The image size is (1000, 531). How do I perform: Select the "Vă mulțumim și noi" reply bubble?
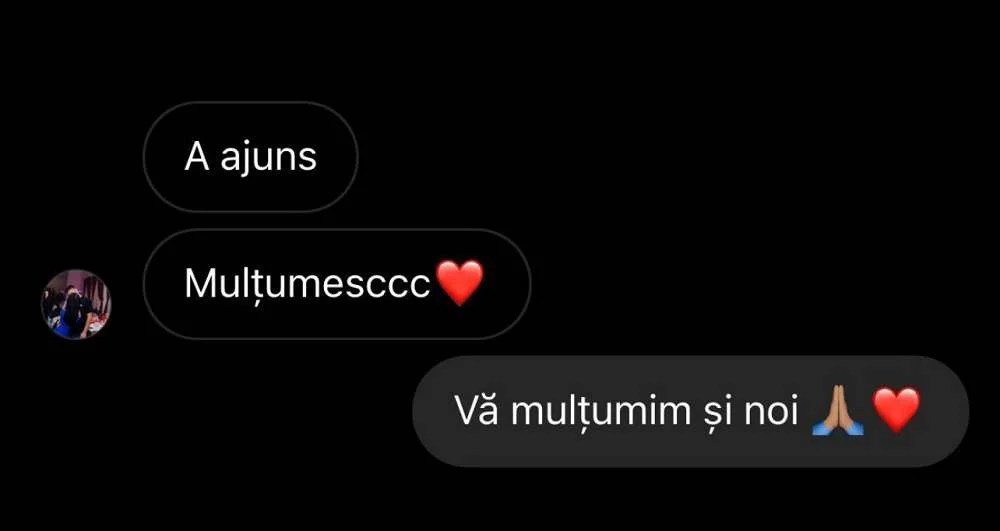(x=691, y=411)
